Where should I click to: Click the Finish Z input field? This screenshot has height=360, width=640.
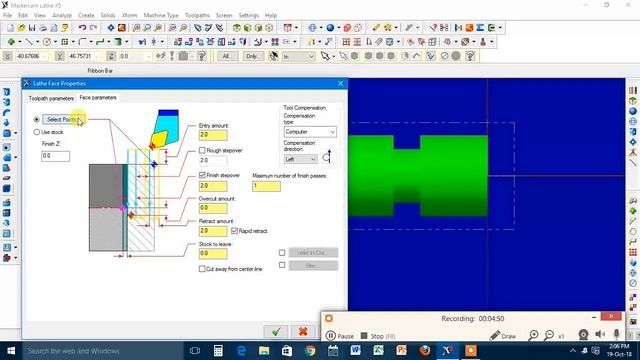pos(56,156)
